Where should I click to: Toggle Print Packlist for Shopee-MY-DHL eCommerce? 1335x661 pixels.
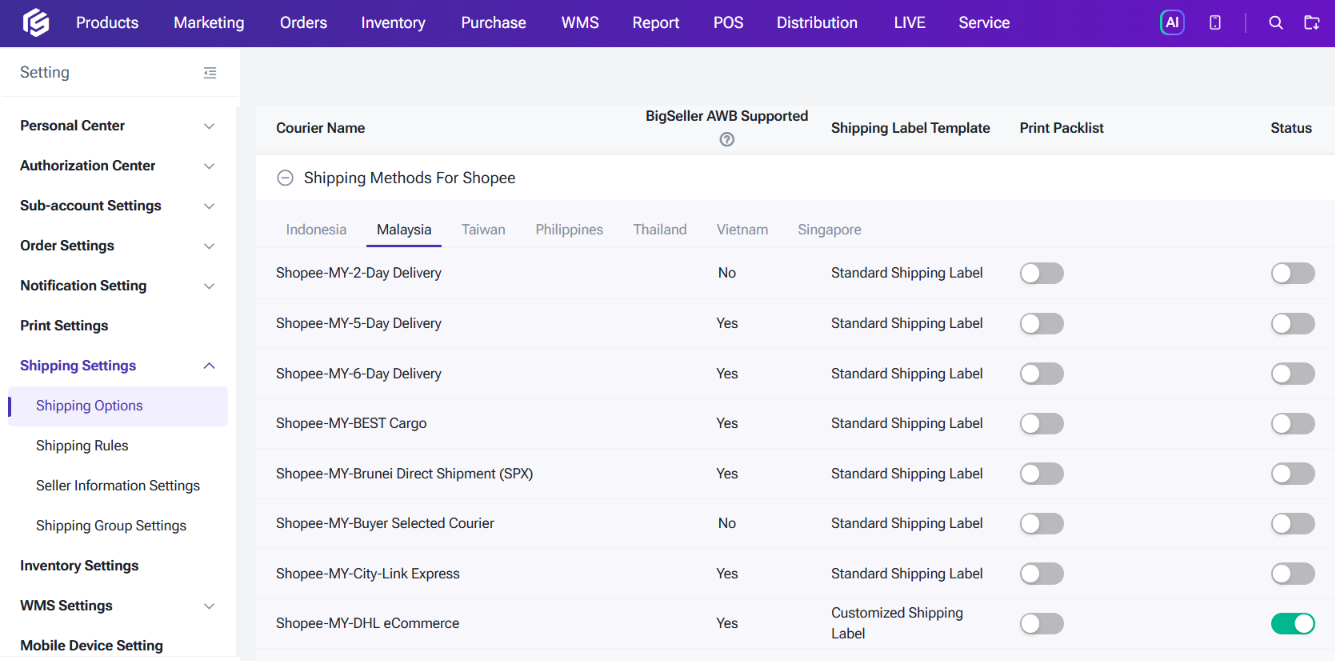(1042, 623)
